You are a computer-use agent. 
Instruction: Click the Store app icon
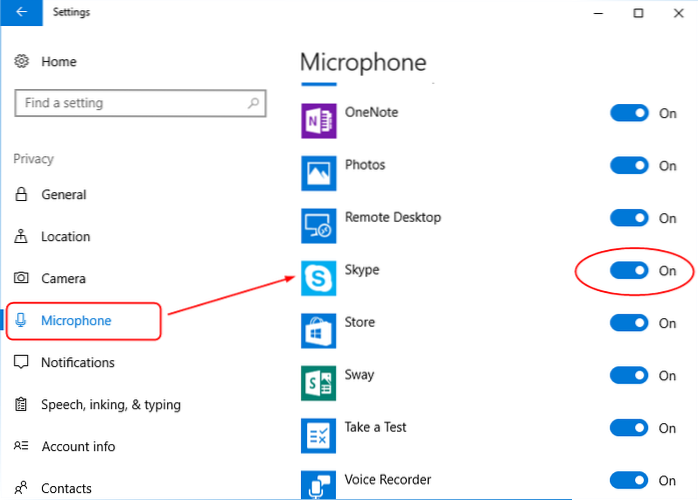tap(319, 331)
